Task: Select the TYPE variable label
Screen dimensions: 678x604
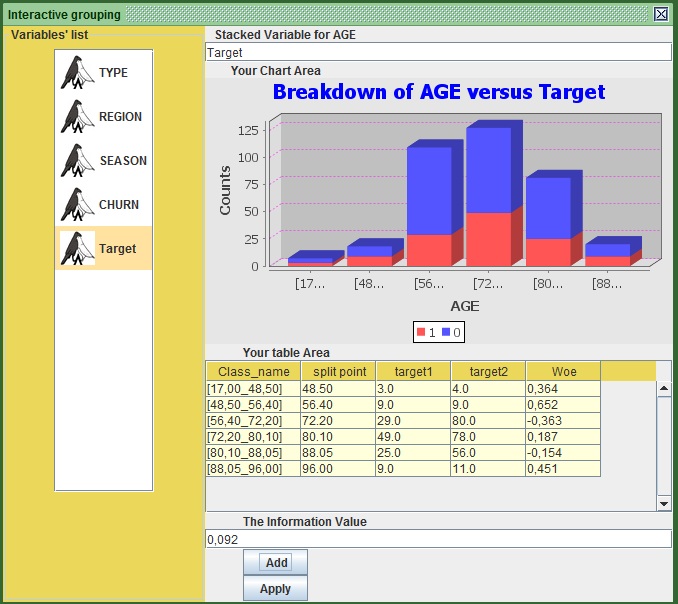Action: (x=113, y=73)
